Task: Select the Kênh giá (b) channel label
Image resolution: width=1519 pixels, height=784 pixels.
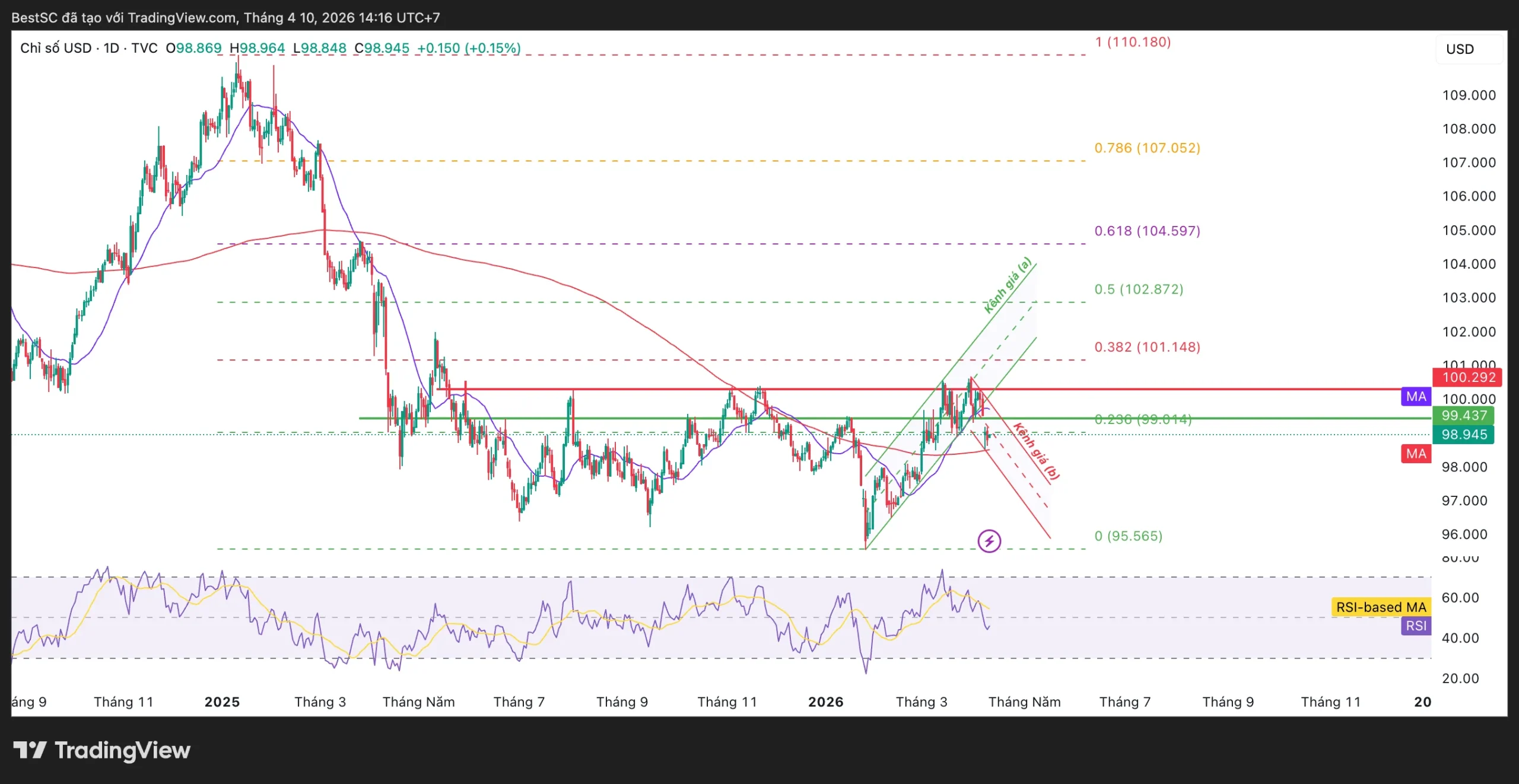Action: point(1036,451)
